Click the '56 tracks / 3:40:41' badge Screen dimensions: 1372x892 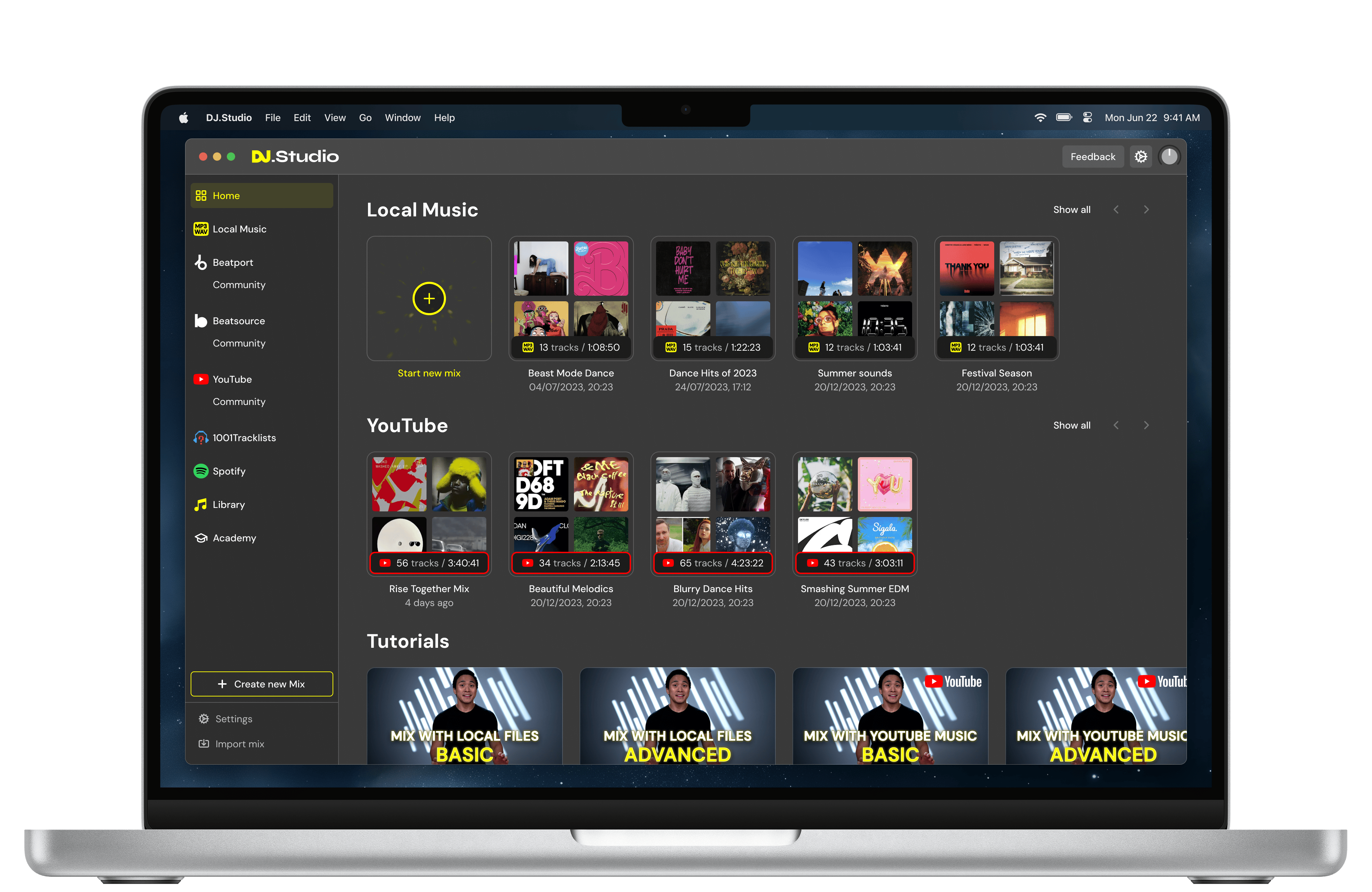(429, 563)
